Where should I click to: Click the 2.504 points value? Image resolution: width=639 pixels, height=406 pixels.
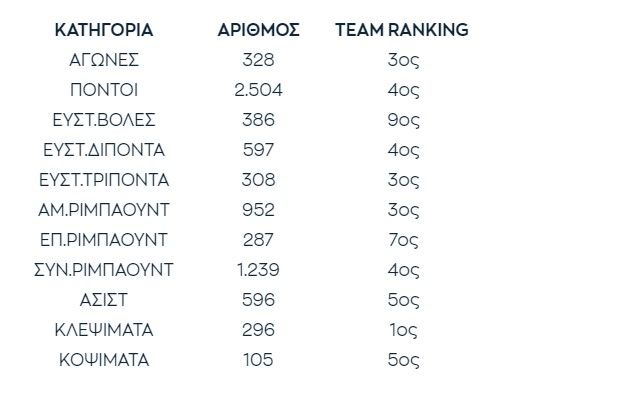[x=258, y=90]
